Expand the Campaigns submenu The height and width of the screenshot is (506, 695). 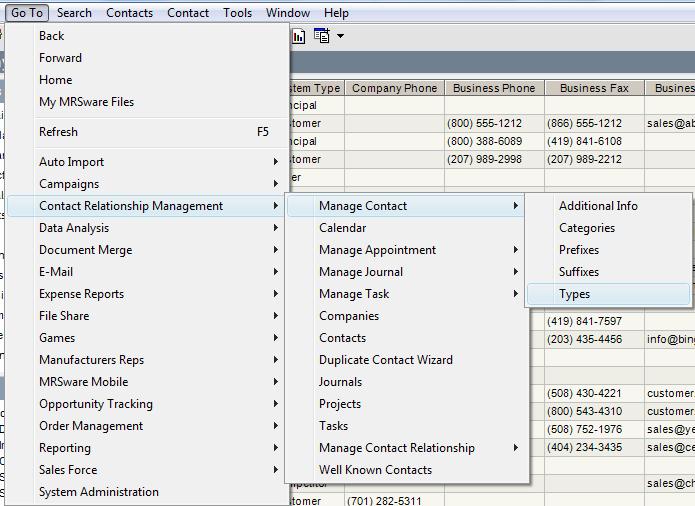(x=148, y=183)
